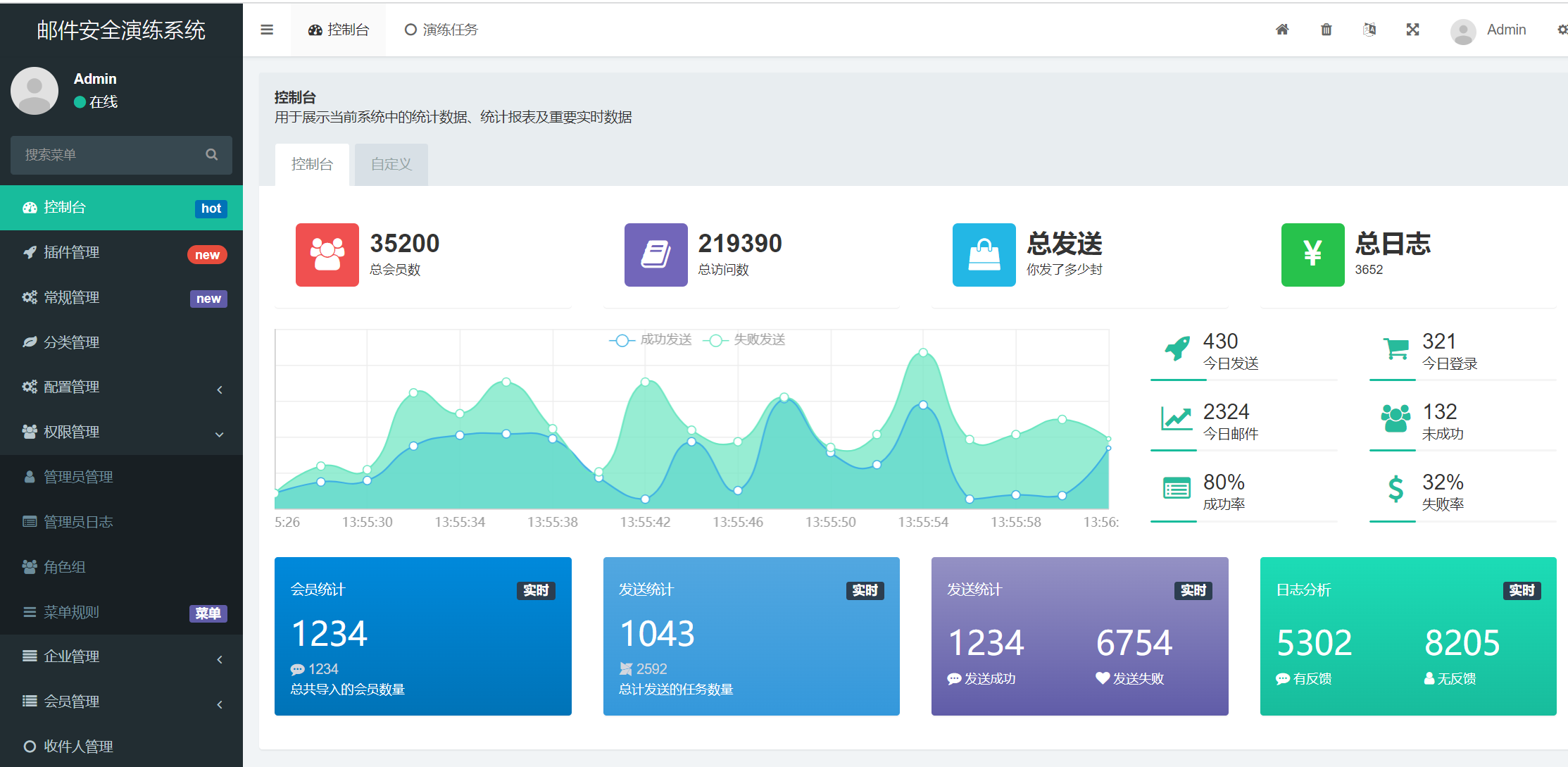
Task: Open 管理员管理 submenu item
Action: tap(121, 477)
